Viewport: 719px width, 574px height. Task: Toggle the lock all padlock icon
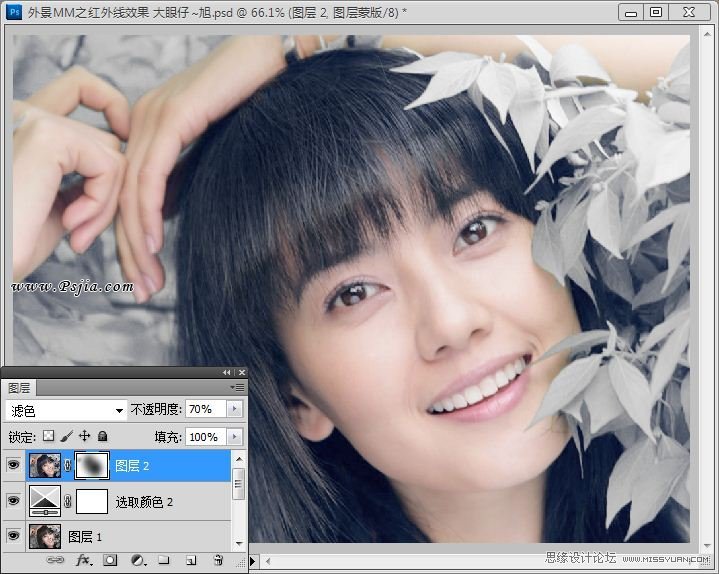[x=102, y=437]
